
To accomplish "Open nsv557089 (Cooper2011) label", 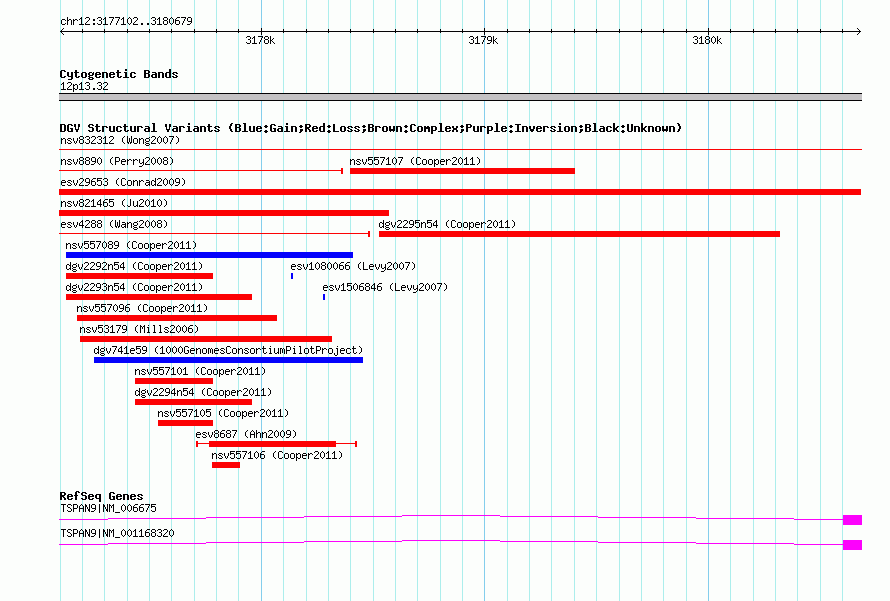I will tap(131, 245).
